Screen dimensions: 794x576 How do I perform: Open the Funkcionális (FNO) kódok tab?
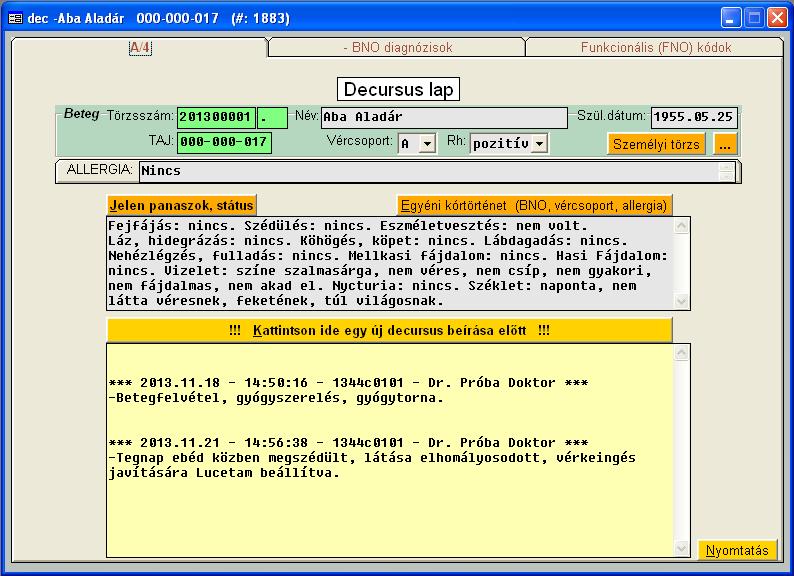coord(655,47)
